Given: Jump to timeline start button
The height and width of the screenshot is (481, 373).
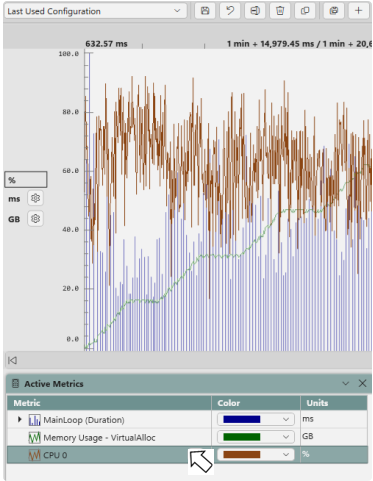Looking at the screenshot, I should click(12, 360).
